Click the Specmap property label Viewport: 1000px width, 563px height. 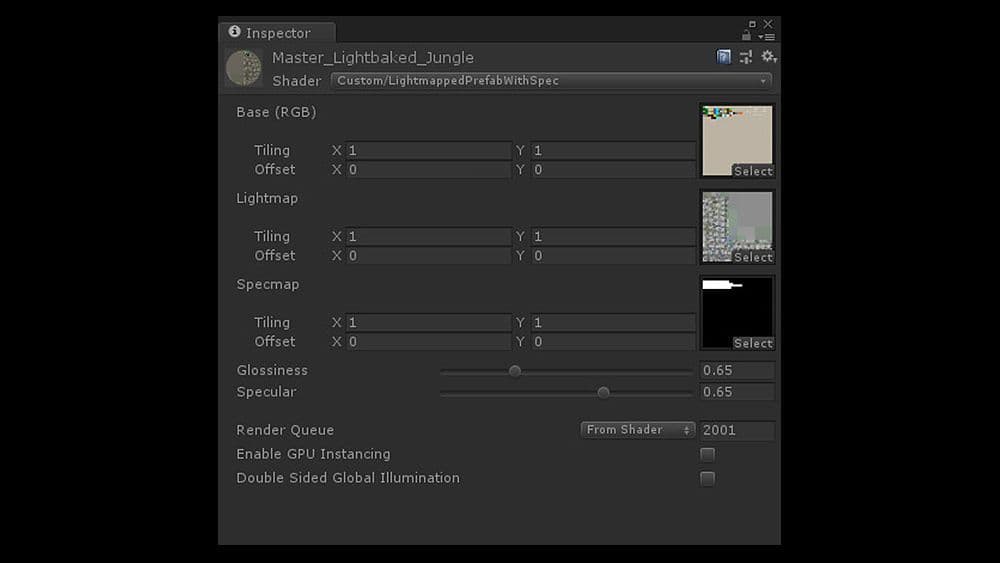[268, 284]
